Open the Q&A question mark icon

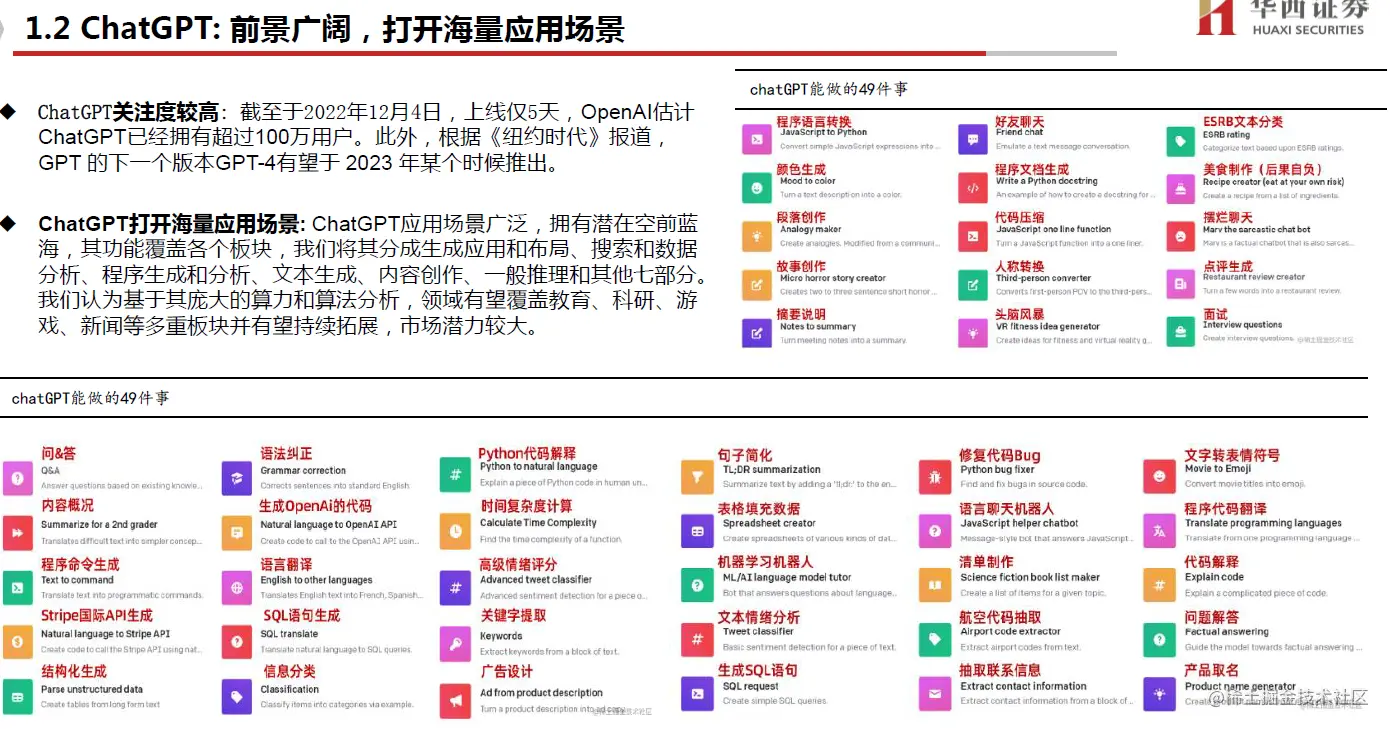coord(18,478)
